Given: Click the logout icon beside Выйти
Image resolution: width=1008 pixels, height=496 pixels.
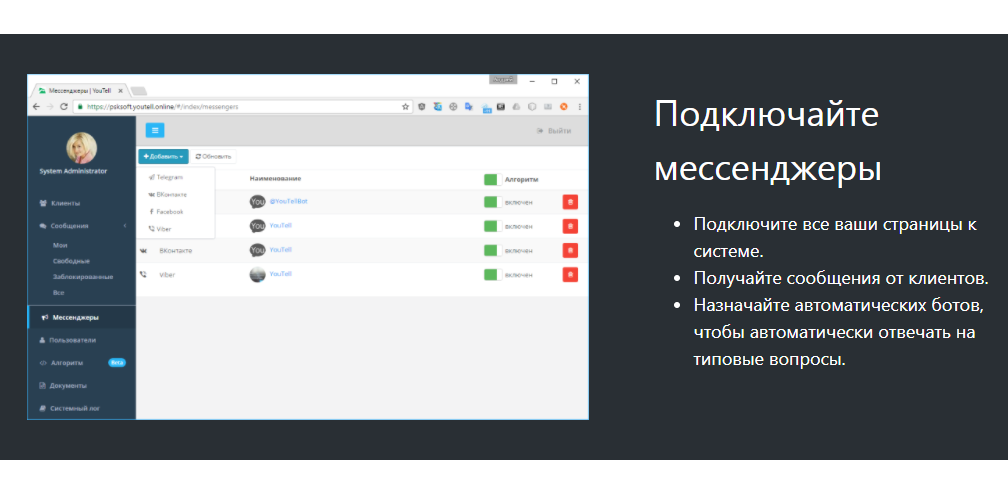Looking at the screenshot, I should [540, 131].
